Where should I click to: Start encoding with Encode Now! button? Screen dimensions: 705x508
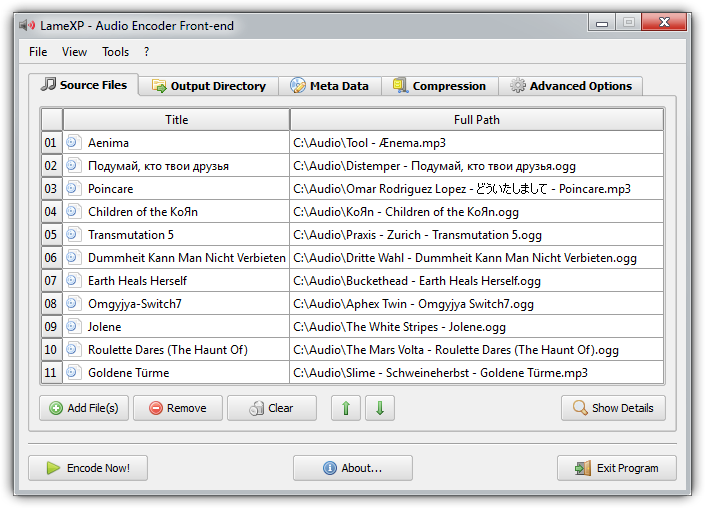coord(88,468)
